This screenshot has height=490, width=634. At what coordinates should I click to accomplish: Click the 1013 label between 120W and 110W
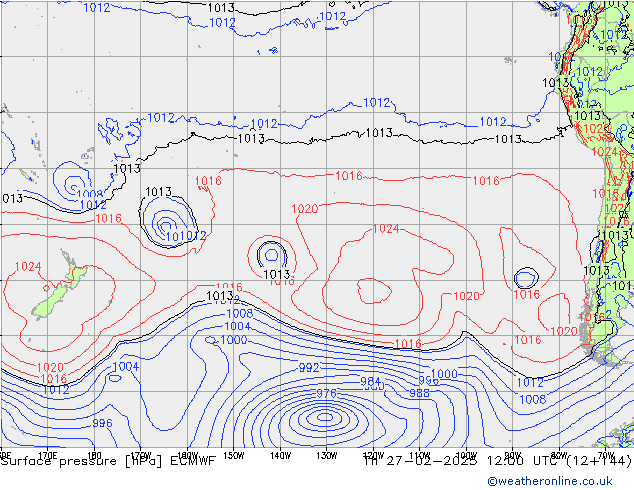point(379,133)
